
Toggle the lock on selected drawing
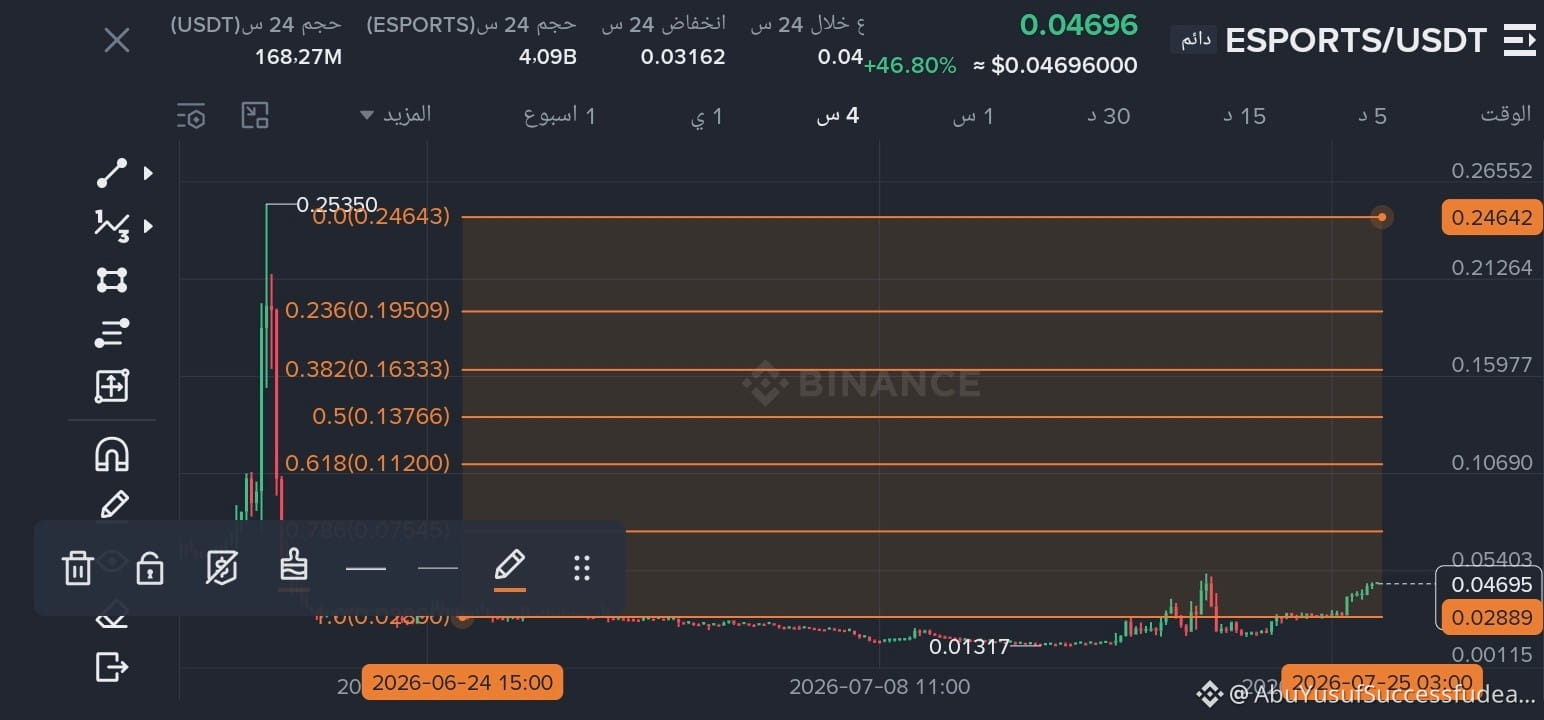[x=150, y=568]
